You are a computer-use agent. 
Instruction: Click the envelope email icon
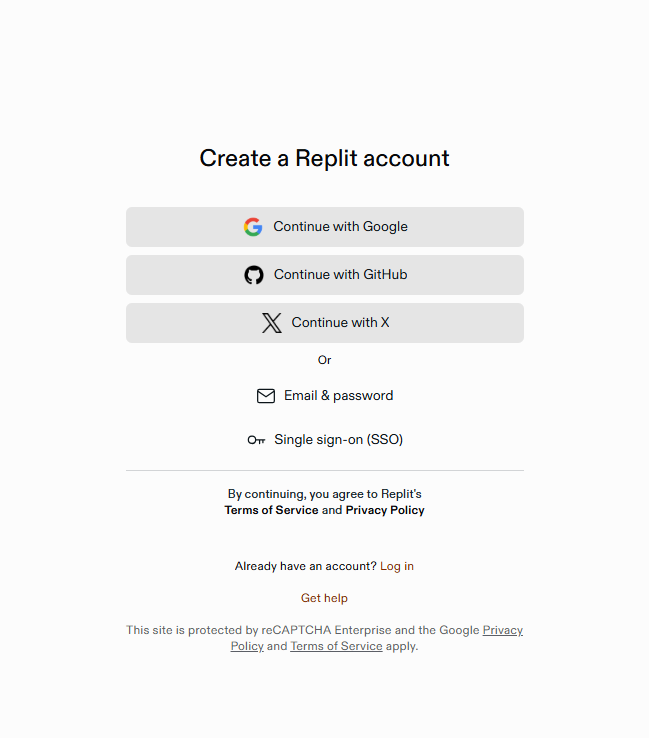coord(266,396)
